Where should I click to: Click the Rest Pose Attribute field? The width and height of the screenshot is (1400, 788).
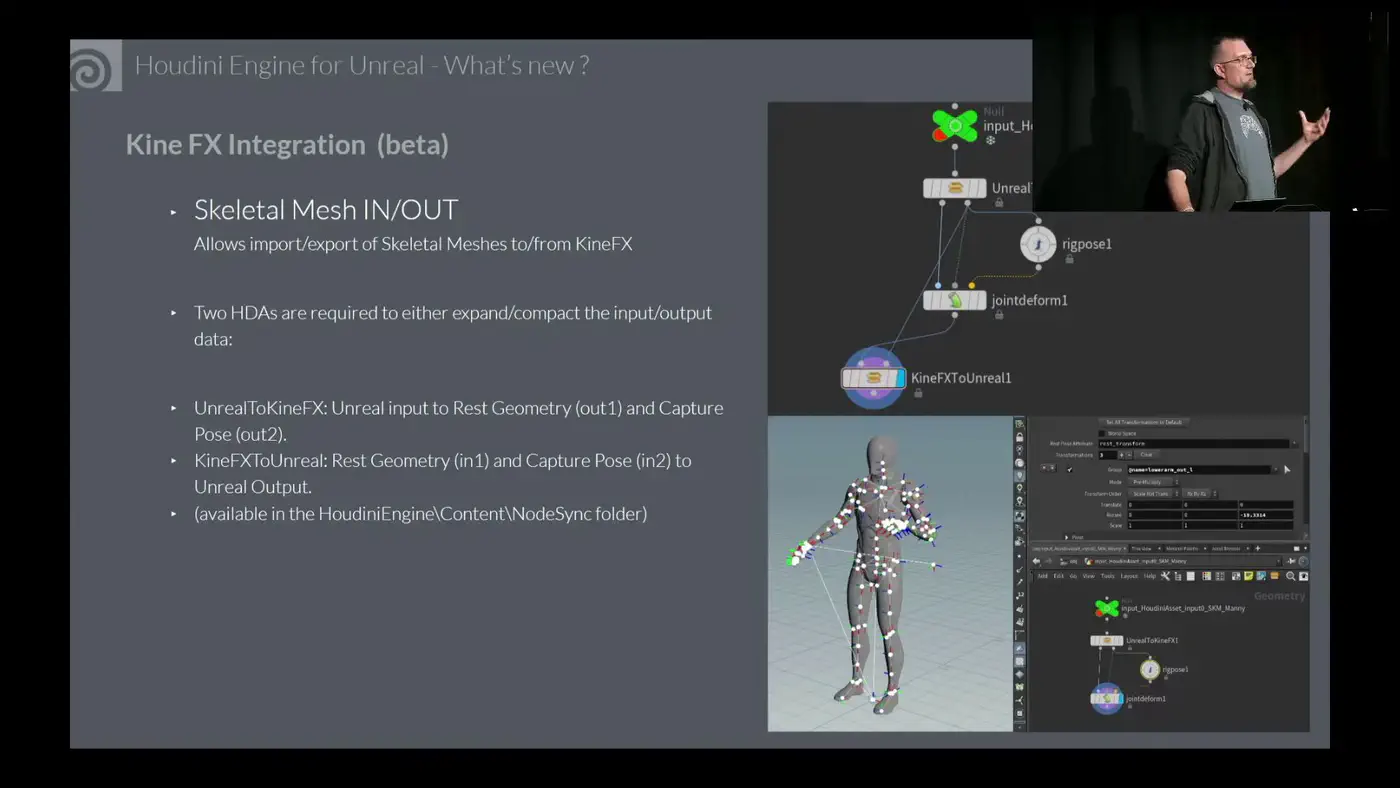pyautogui.click(x=1194, y=444)
